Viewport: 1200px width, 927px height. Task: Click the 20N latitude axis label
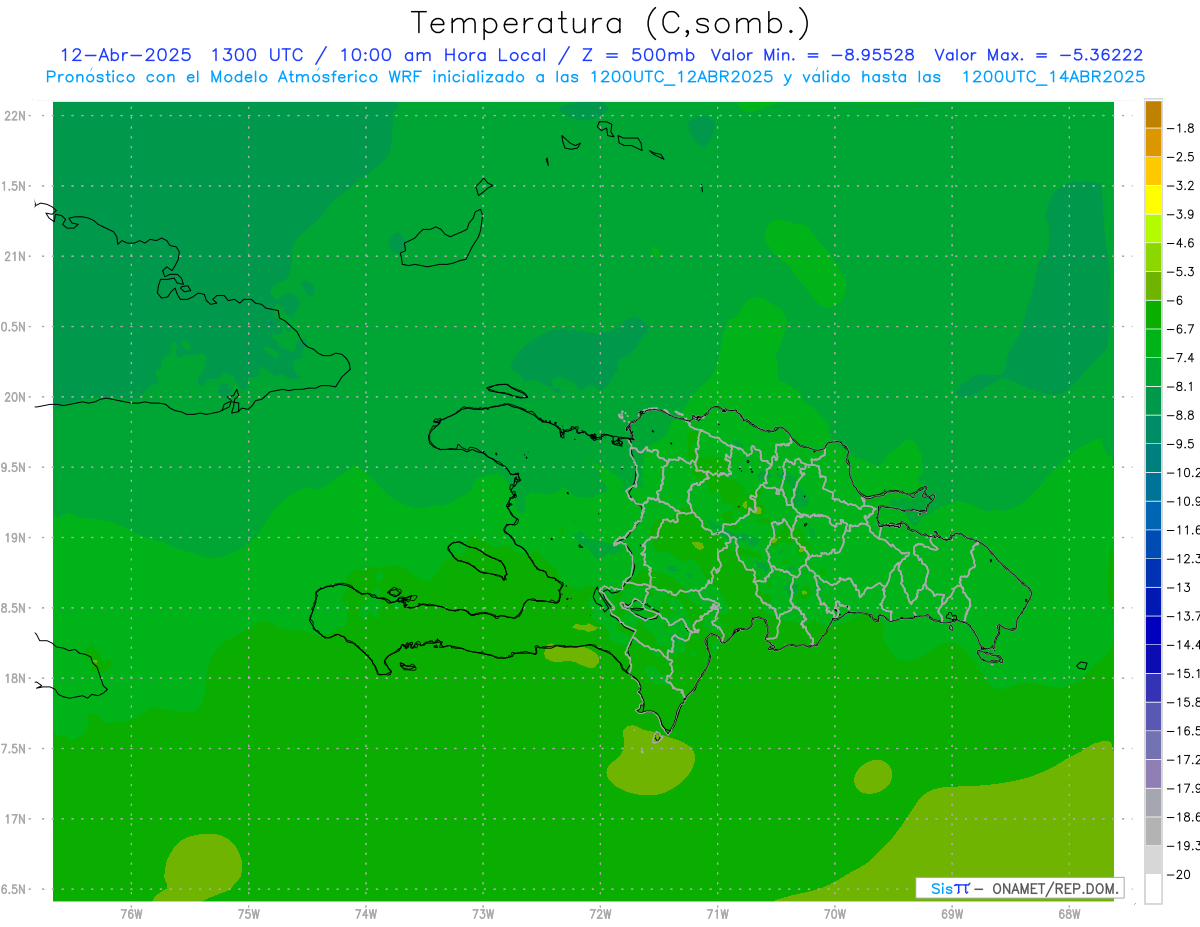click(x=15, y=398)
